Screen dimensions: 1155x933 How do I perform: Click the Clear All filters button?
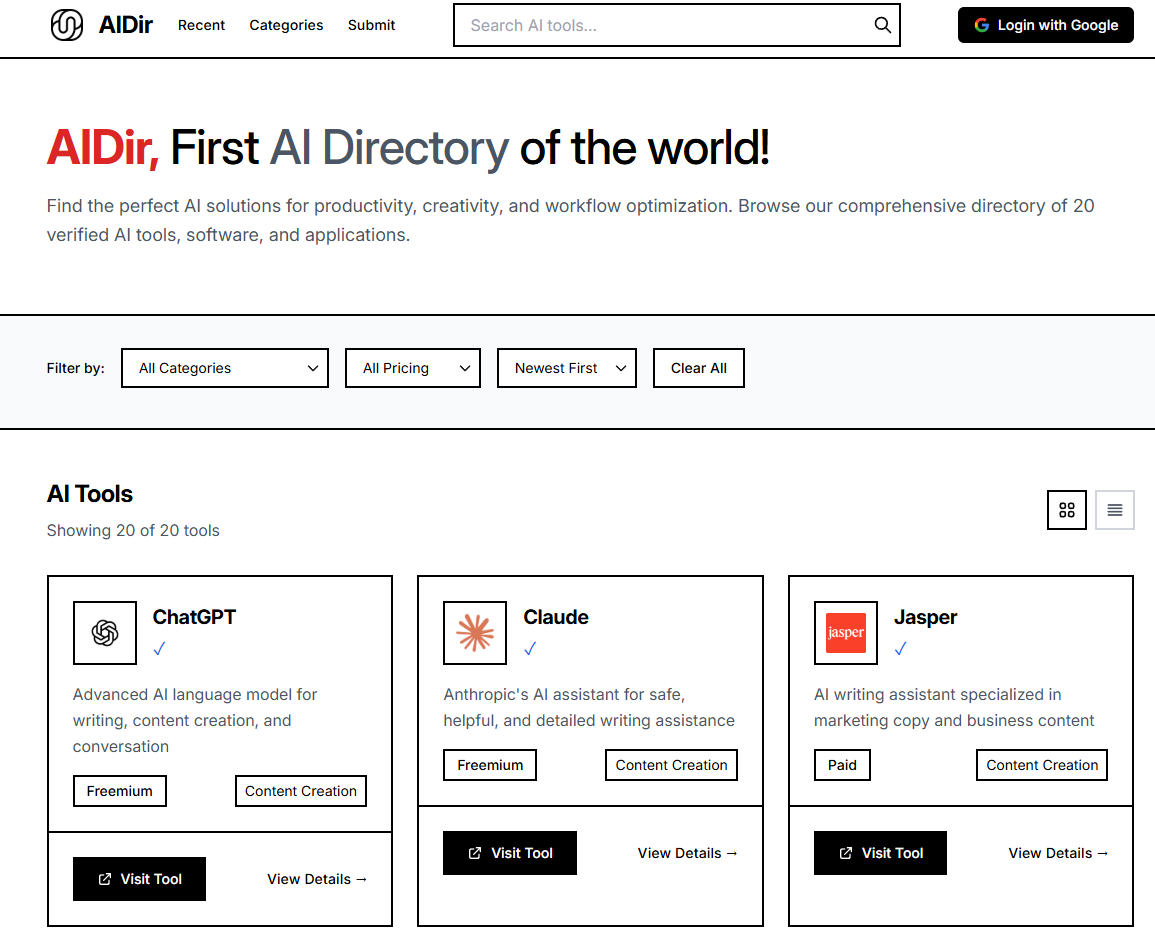coord(698,368)
